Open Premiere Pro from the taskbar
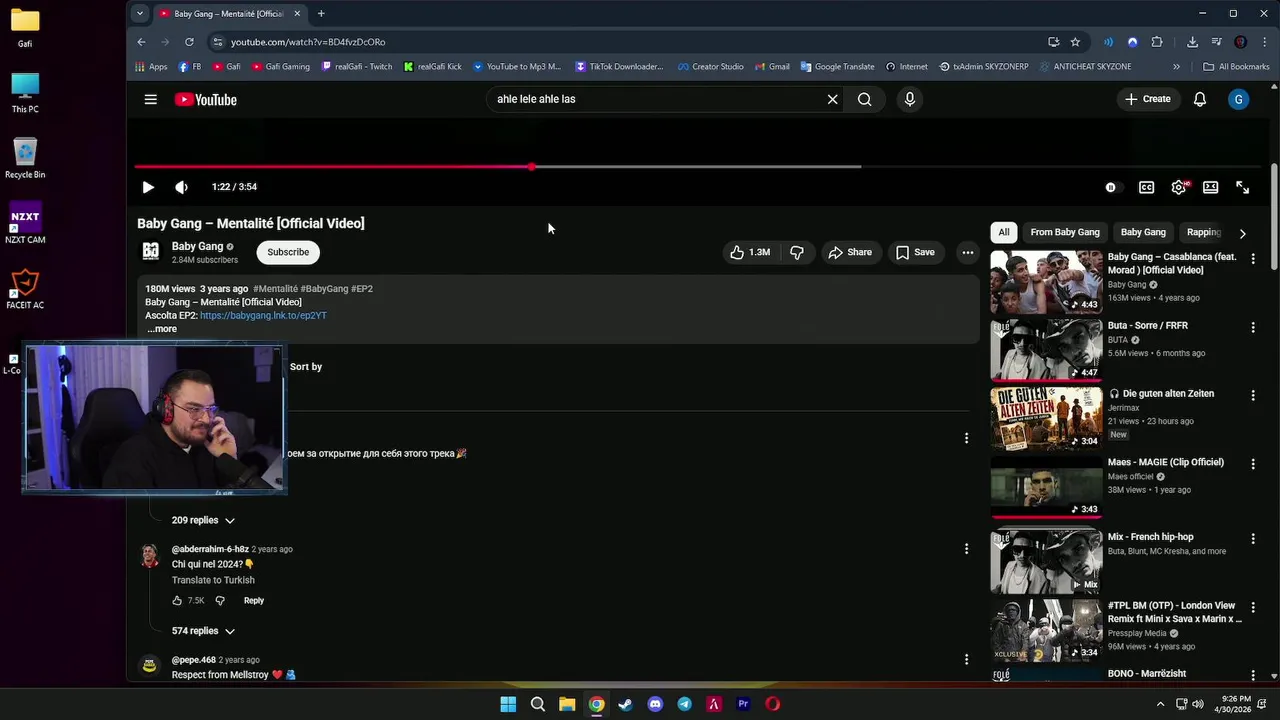This screenshot has width=1280, height=720. pyautogui.click(x=743, y=704)
